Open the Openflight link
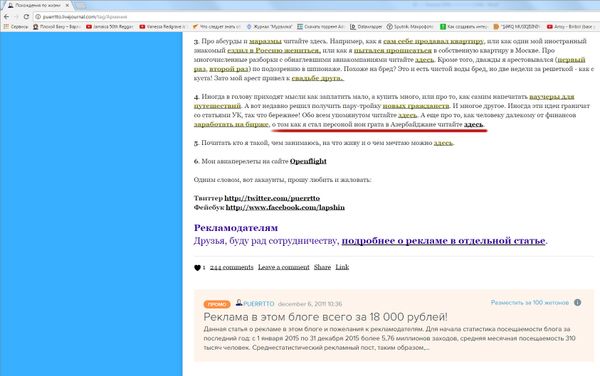This screenshot has height=376, width=600. tap(308, 161)
